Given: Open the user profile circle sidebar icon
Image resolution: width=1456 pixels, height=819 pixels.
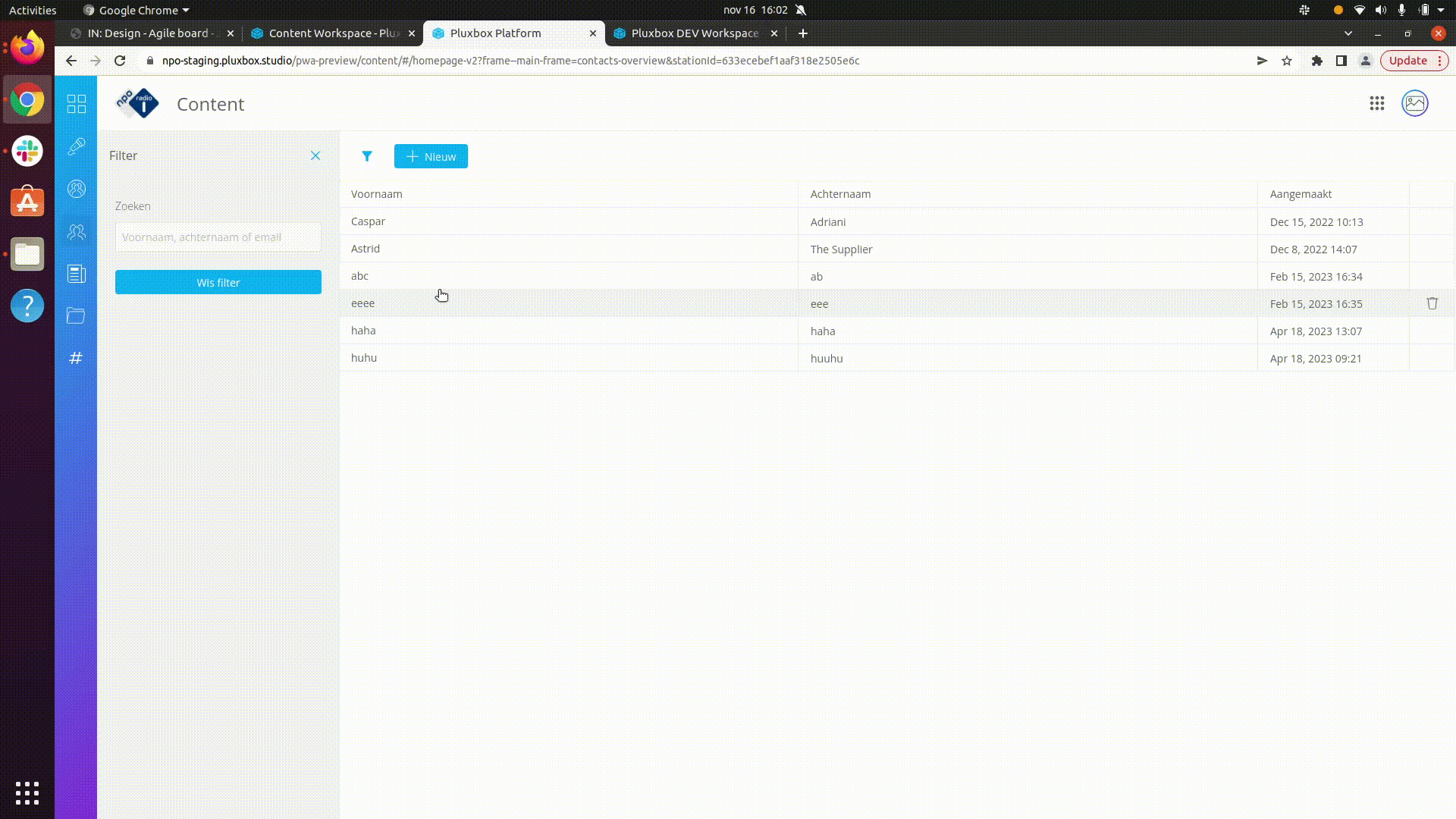Looking at the screenshot, I should [77, 189].
